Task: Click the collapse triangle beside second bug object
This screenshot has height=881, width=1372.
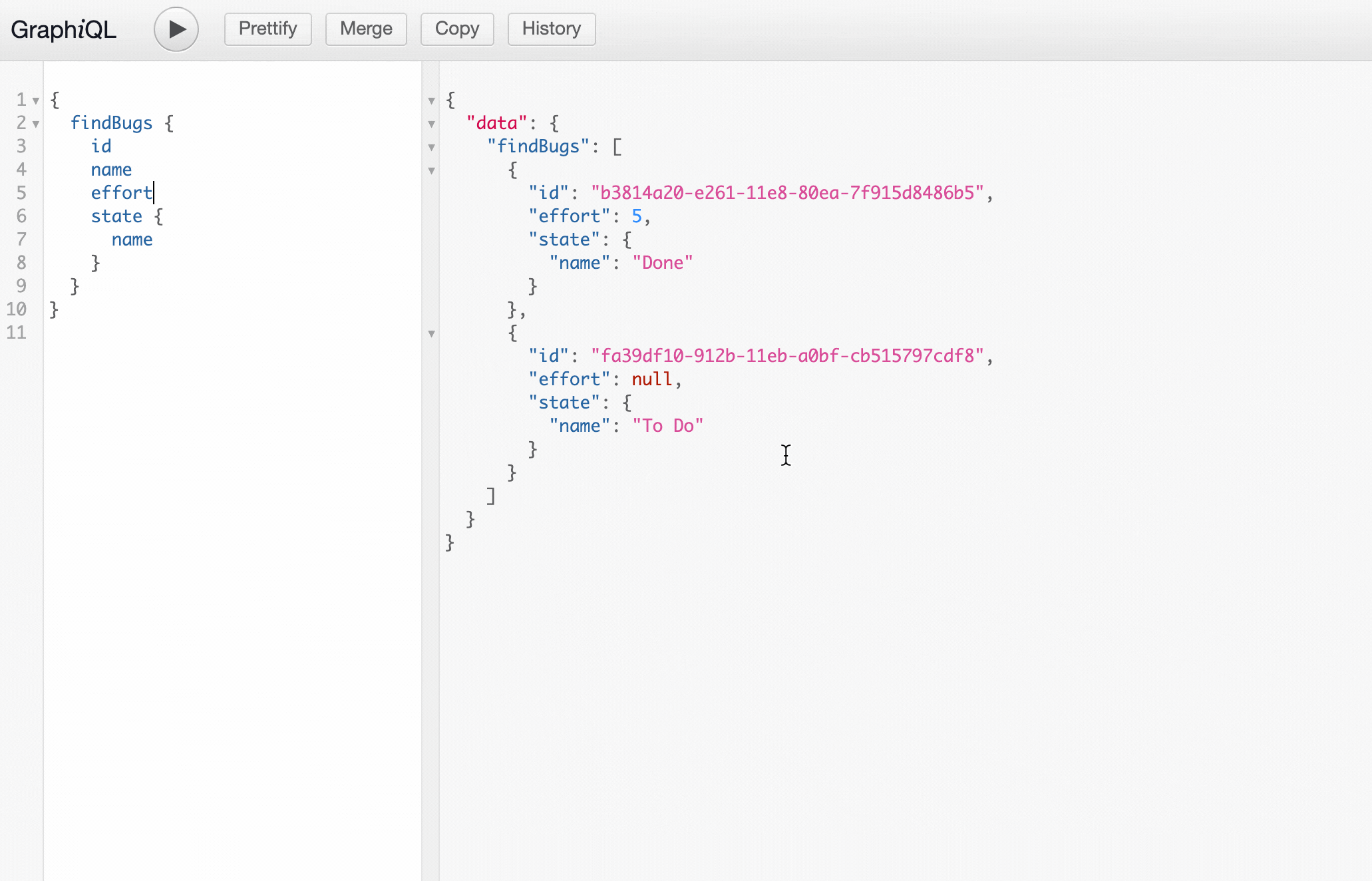Action: pos(432,334)
